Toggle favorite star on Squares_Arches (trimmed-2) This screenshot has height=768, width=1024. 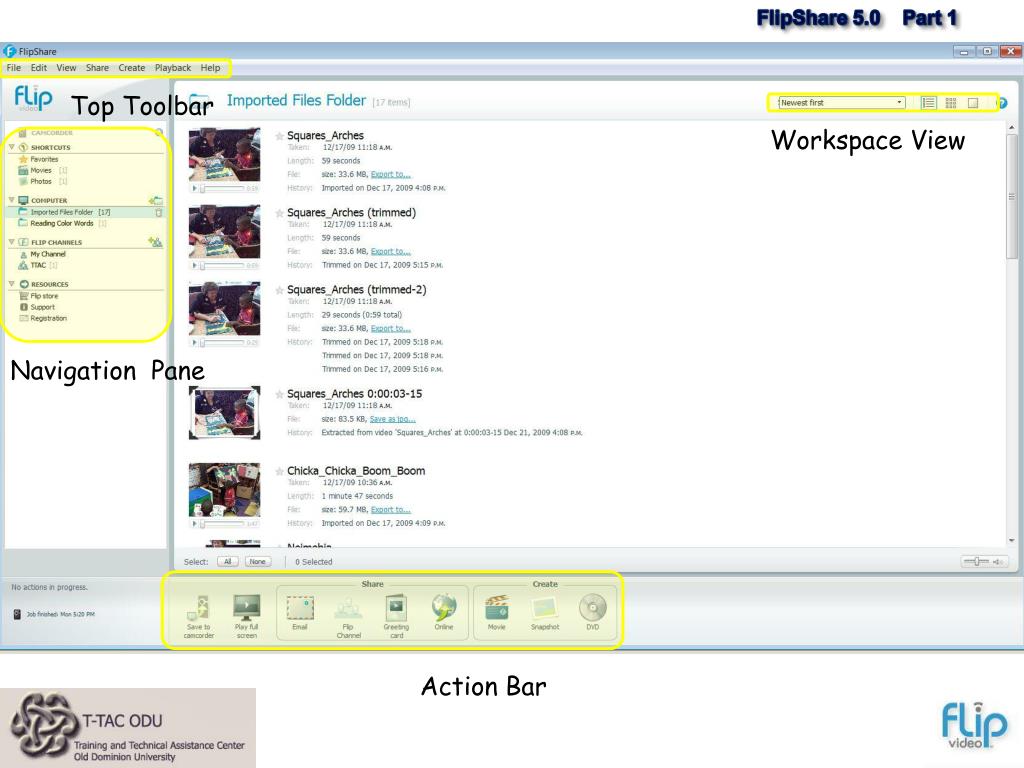[x=280, y=290]
